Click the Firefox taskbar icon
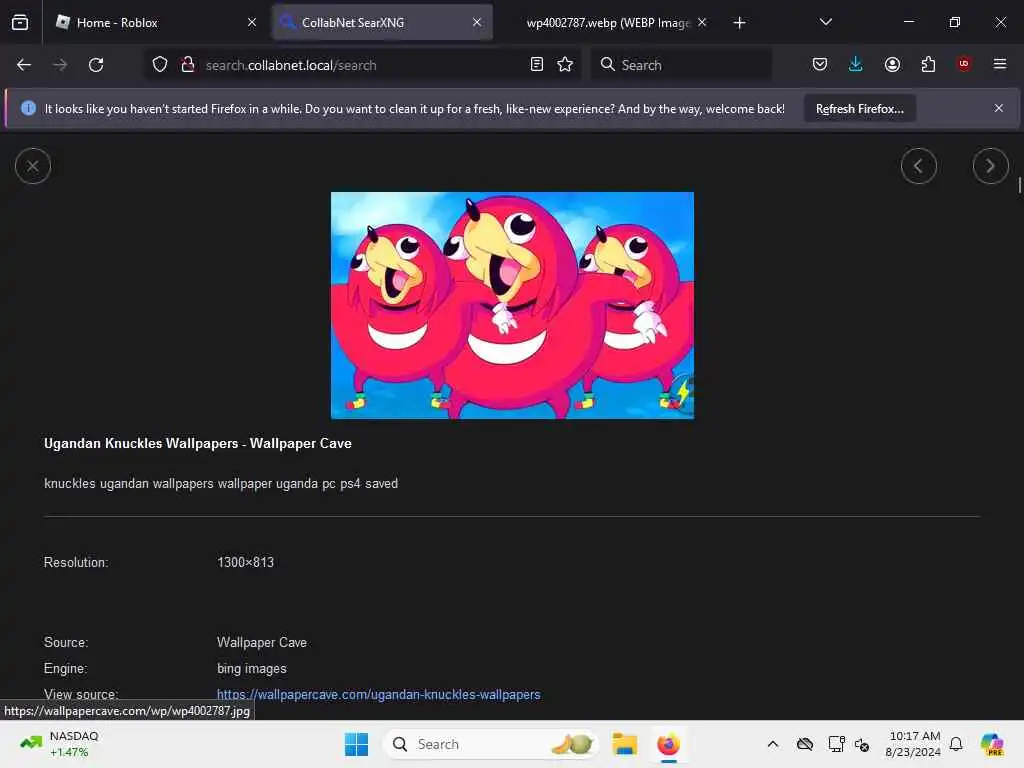Screen dimensions: 1024x768 click(668, 744)
